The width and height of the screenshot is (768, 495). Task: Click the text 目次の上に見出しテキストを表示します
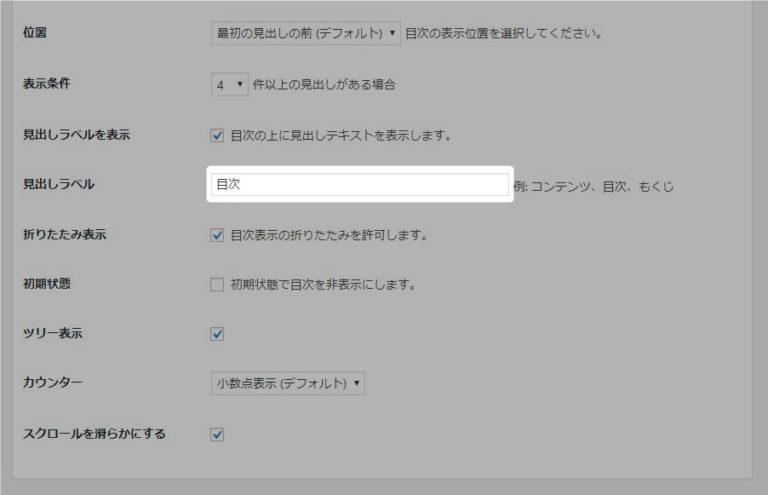coord(341,135)
